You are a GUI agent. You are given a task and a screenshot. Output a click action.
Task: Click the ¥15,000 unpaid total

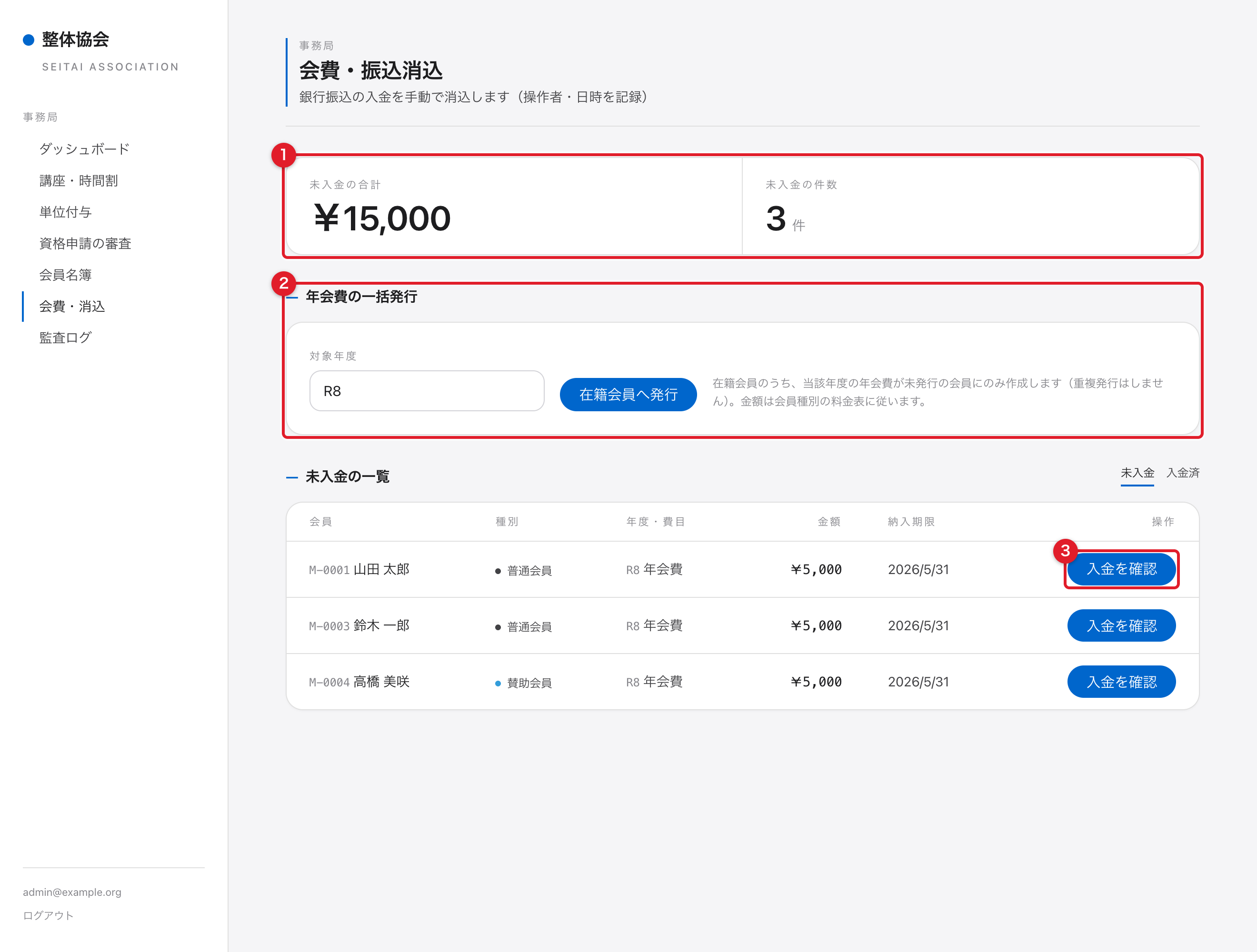[x=382, y=218]
